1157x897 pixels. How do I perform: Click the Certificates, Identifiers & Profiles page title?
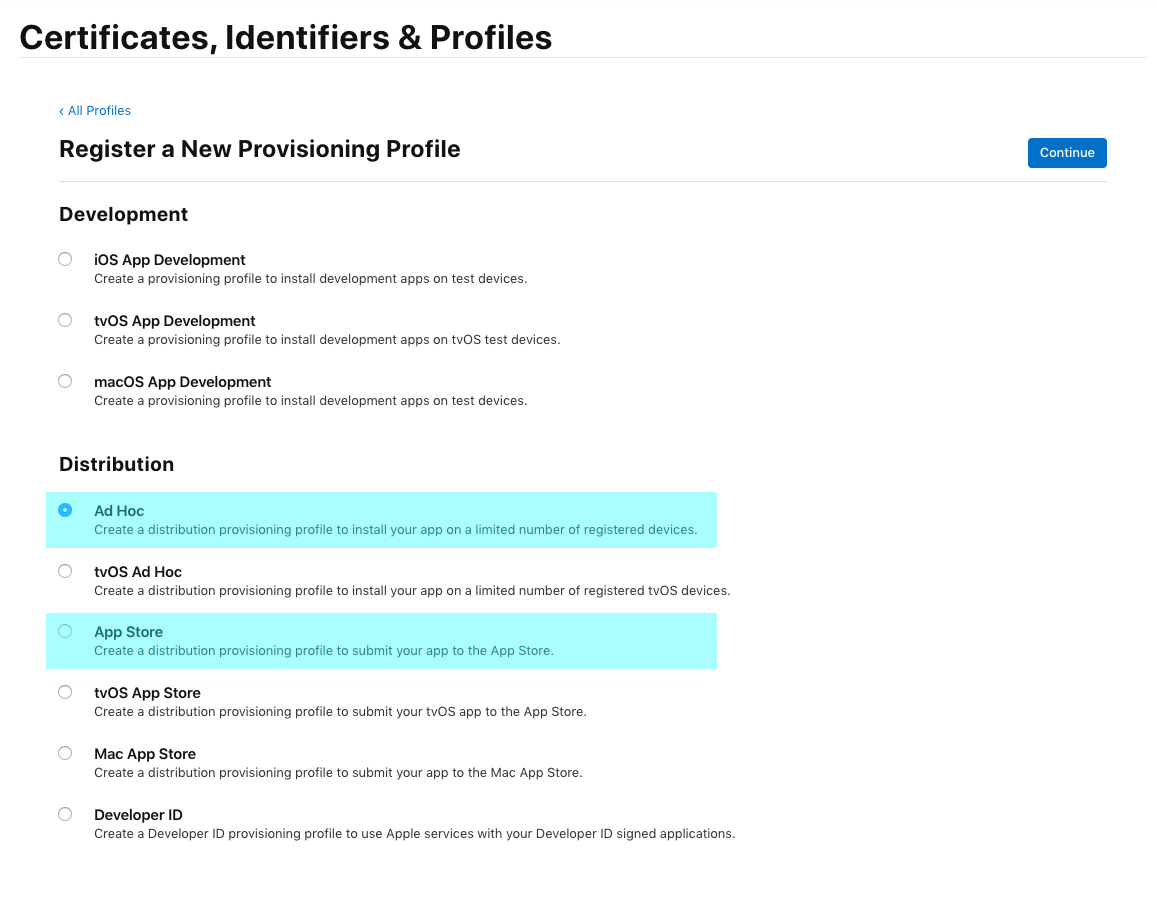pyautogui.click(x=285, y=37)
